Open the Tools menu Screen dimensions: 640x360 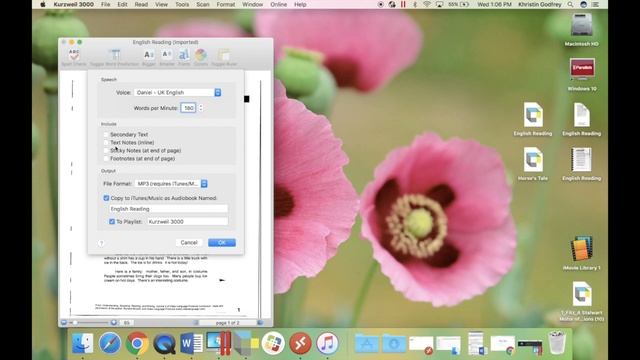point(182,4)
